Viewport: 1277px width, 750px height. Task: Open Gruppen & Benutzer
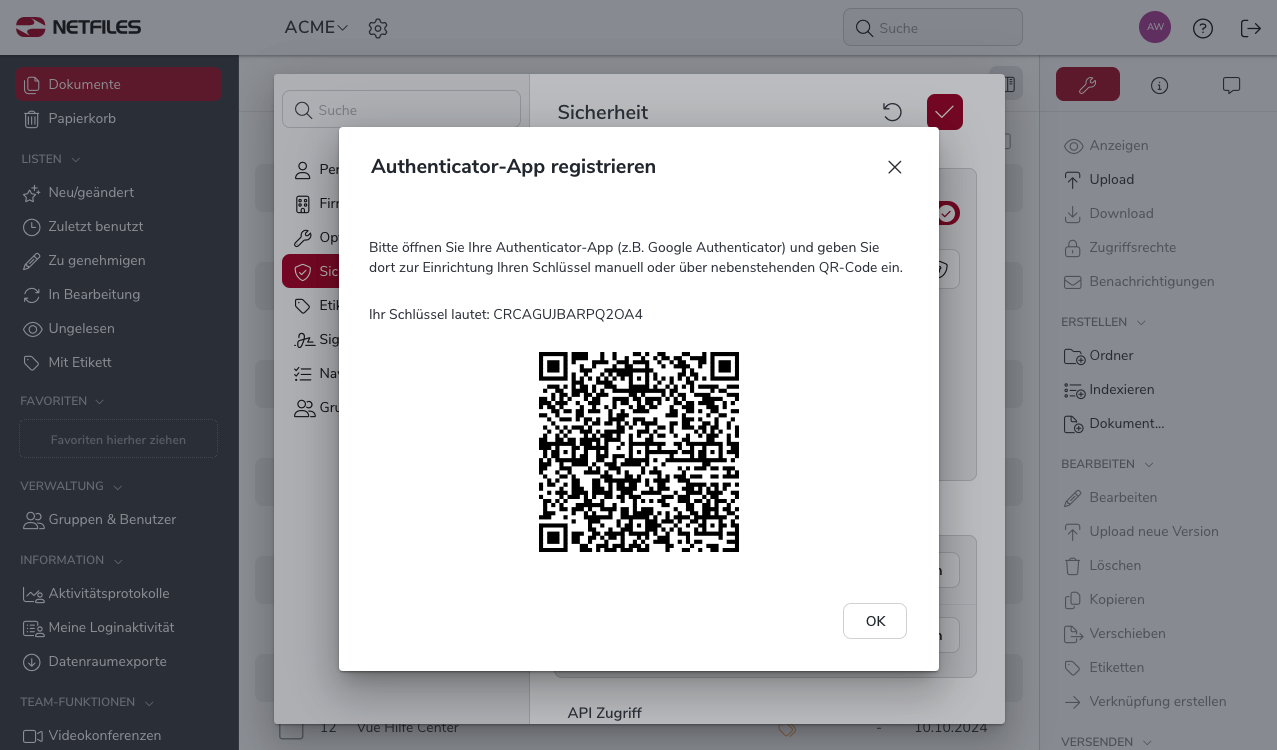click(111, 520)
